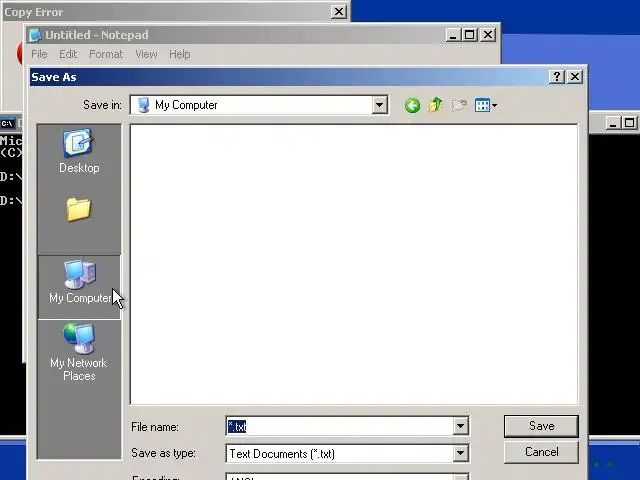Create a new folder with toolbar icon

point(459,105)
